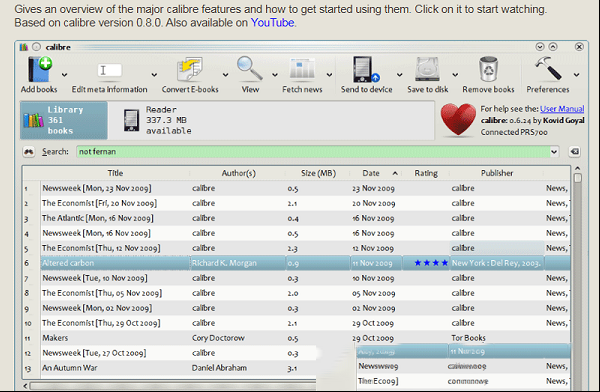Click the binoculars advanced search icon

pyautogui.click(x=29, y=152)
